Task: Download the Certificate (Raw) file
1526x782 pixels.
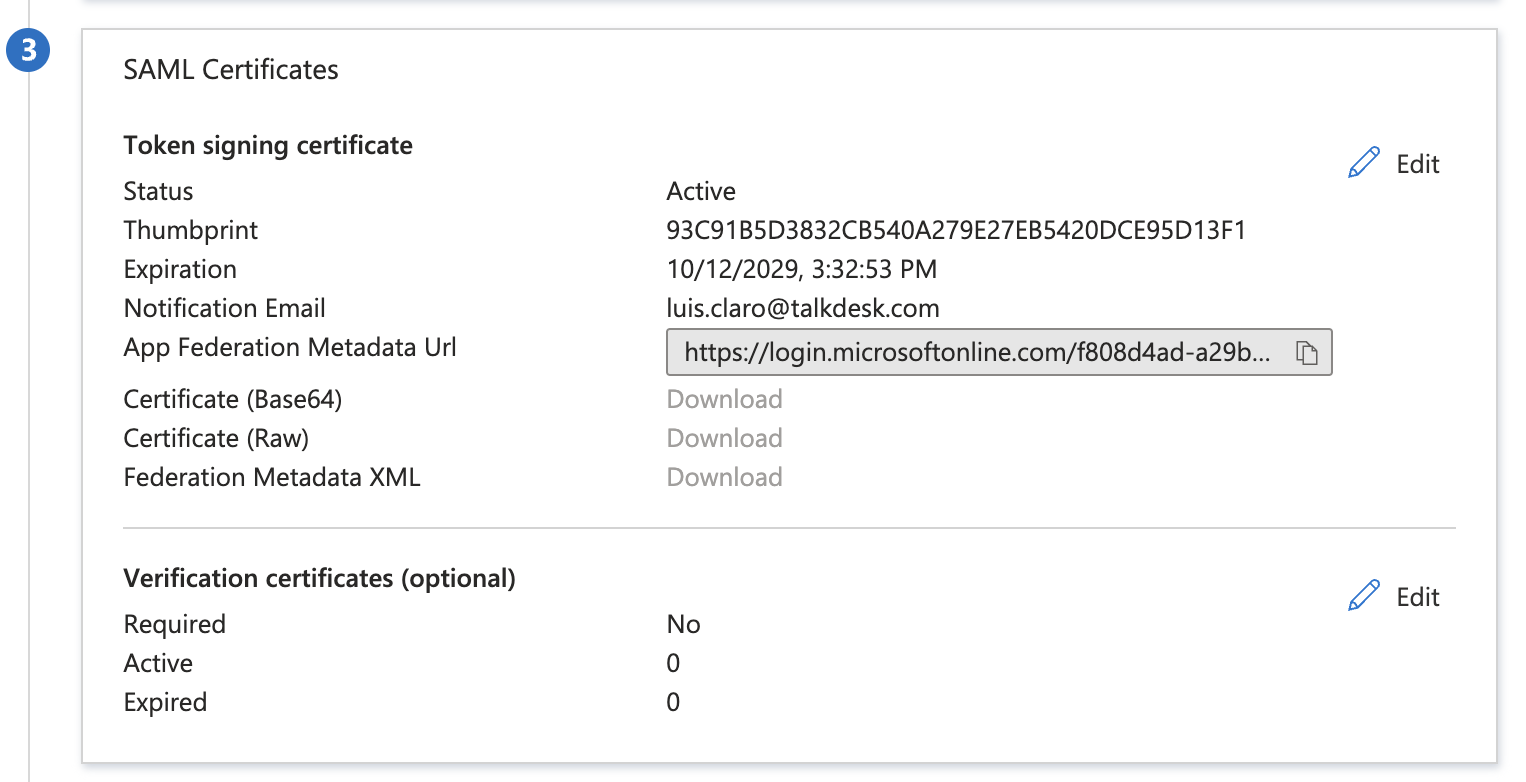Action: point(724,438)
